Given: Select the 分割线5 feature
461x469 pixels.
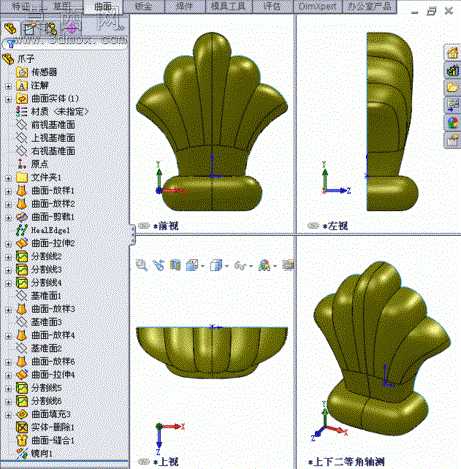Looking at the screenshot, I should pos(46,388).
